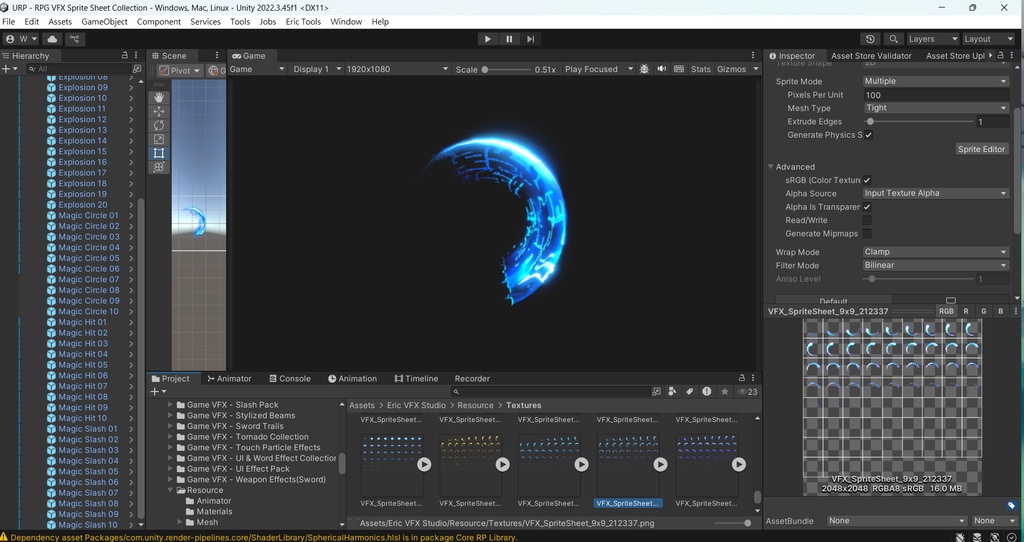Switch to the Asset Store Validator tab
Viewport: 1024px width, 542px height.
point(871,56)
